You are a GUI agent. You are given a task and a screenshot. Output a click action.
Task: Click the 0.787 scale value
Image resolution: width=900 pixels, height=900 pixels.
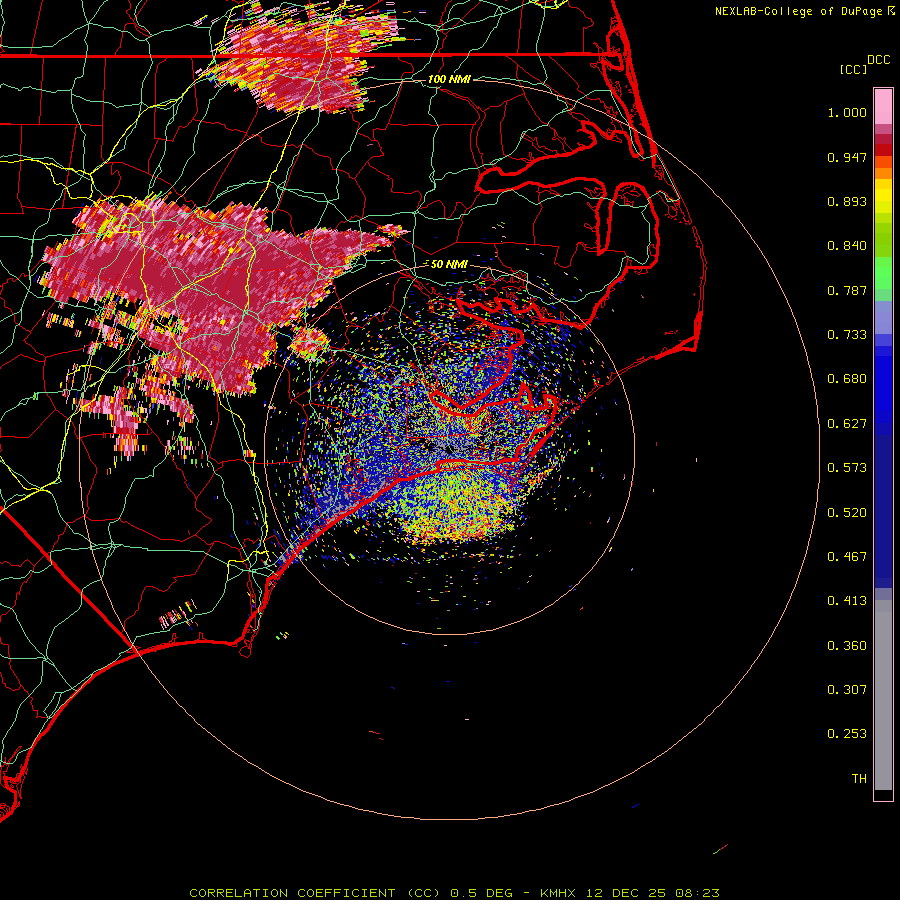[x=847, y=290]
